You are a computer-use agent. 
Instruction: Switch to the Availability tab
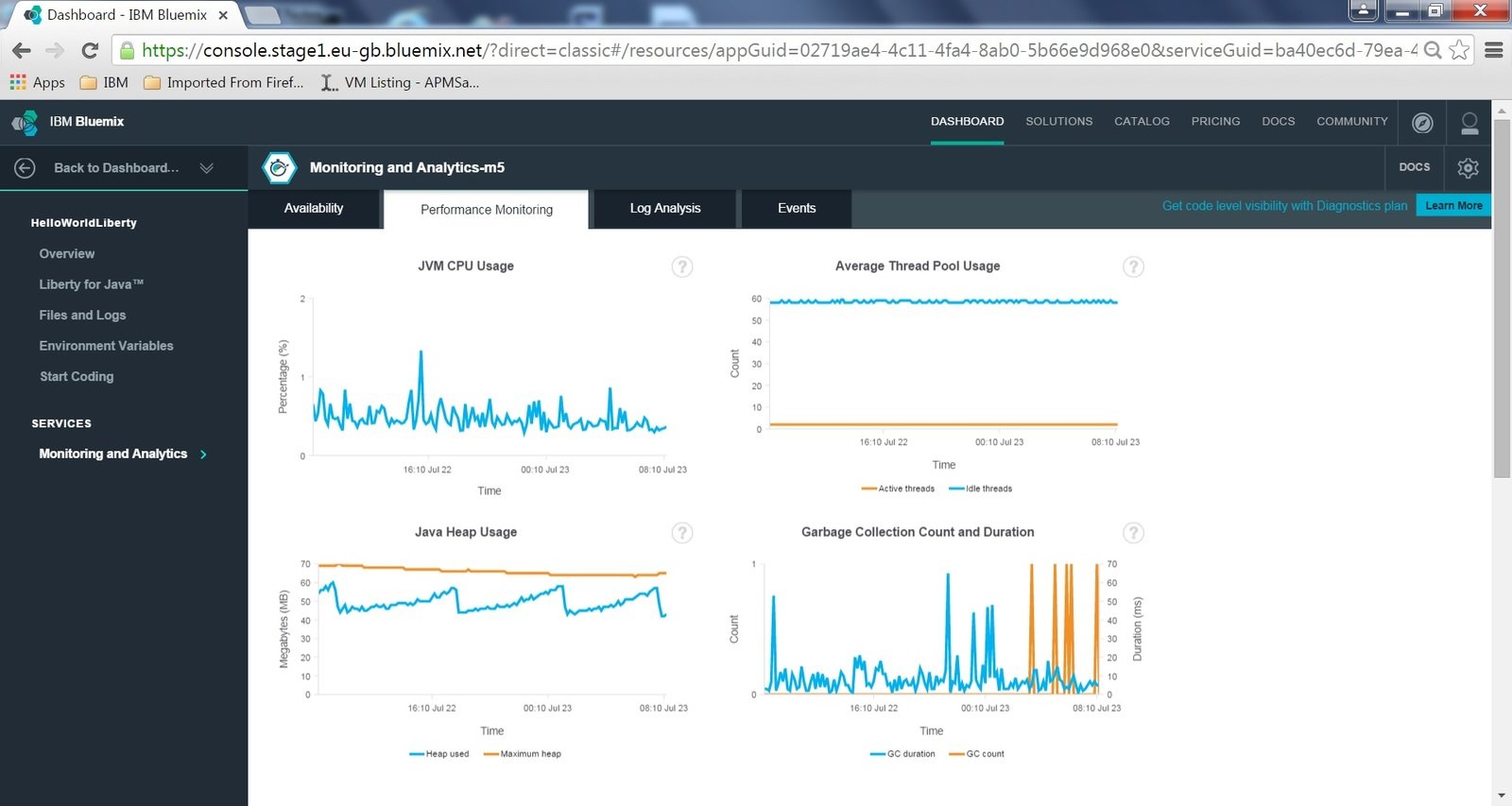pos(314,209)
